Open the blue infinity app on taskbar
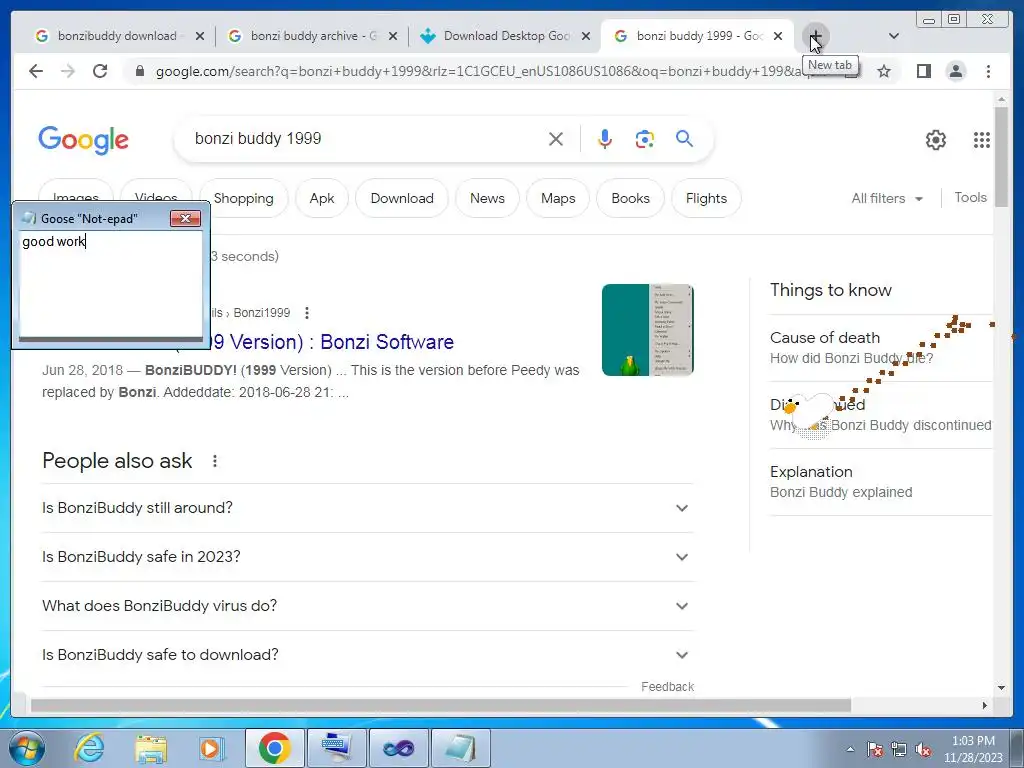The image size is (1024, 768). click(x=398, y=748)
